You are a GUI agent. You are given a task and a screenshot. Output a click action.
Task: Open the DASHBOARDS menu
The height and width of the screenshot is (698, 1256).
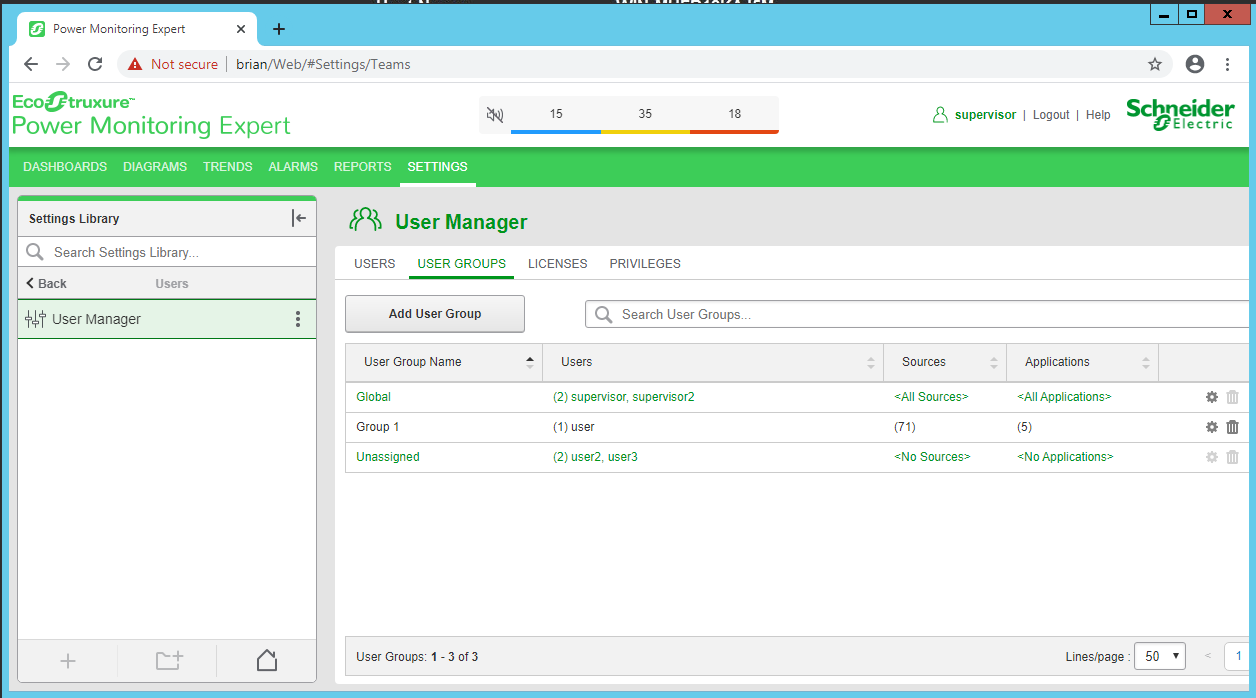(65, 167)
